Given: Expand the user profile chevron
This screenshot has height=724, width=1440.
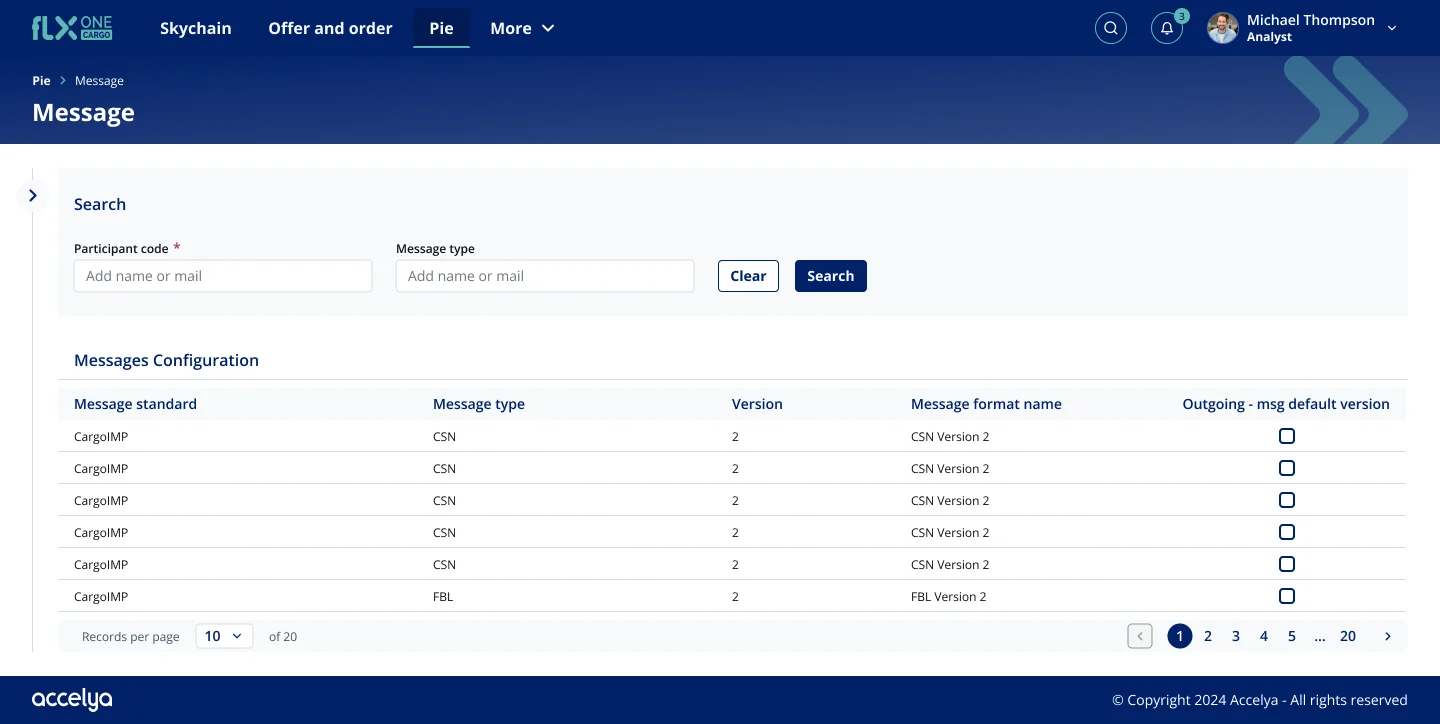Looking at the screenshot, I should point(1392,28).
